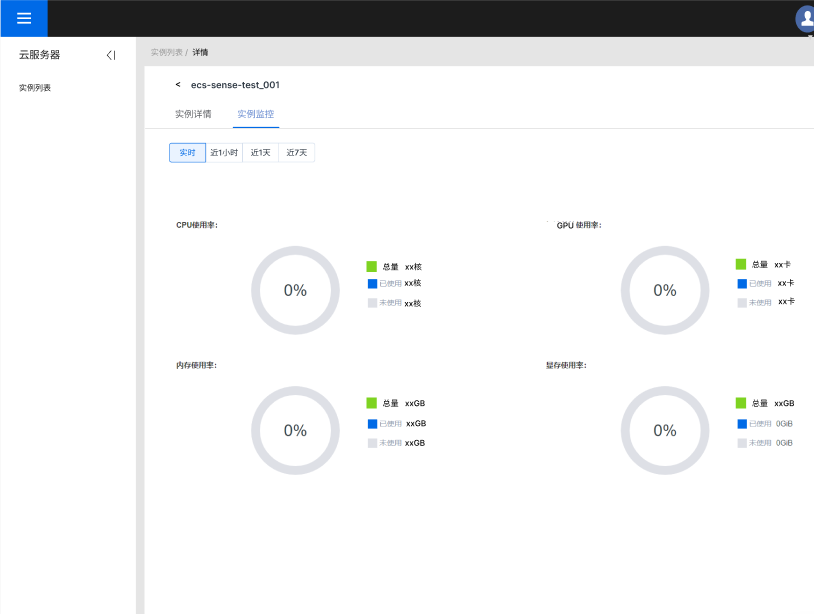The width and height of the screenshot is (814, 614).
Task: Click the CPU usage donut chart
Action: pos(295,290)
